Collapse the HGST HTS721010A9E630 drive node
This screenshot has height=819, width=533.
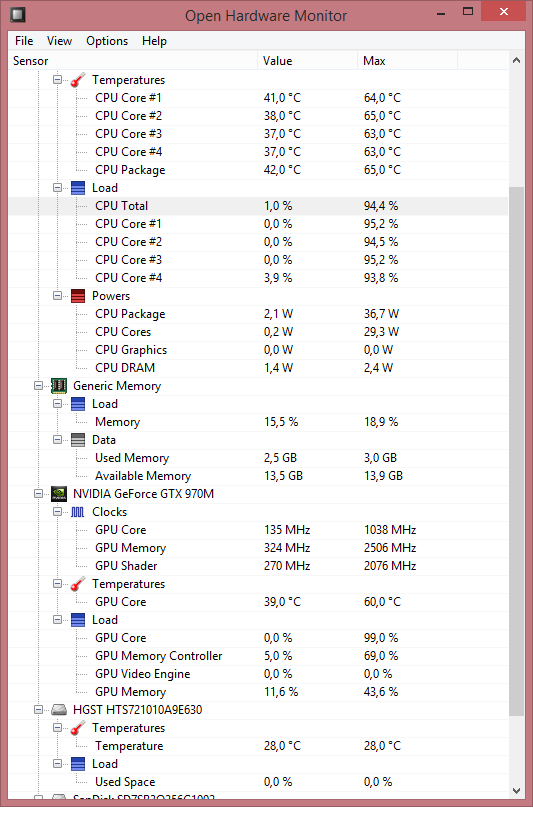coord(38,710)
